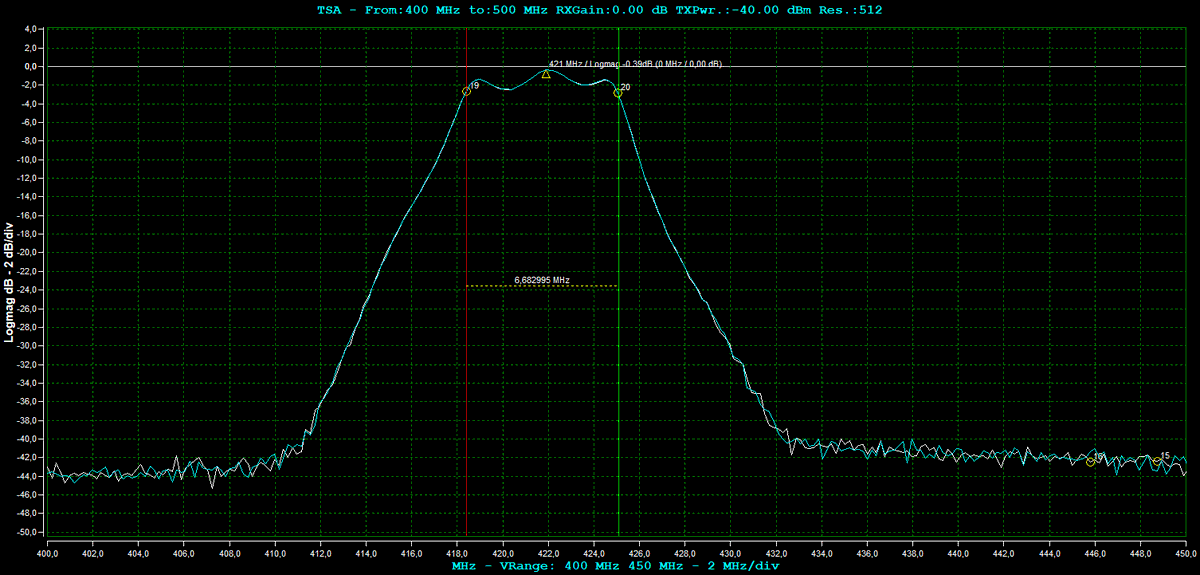Click the 6,682995 MHz bandwidth label

point(541,281)
